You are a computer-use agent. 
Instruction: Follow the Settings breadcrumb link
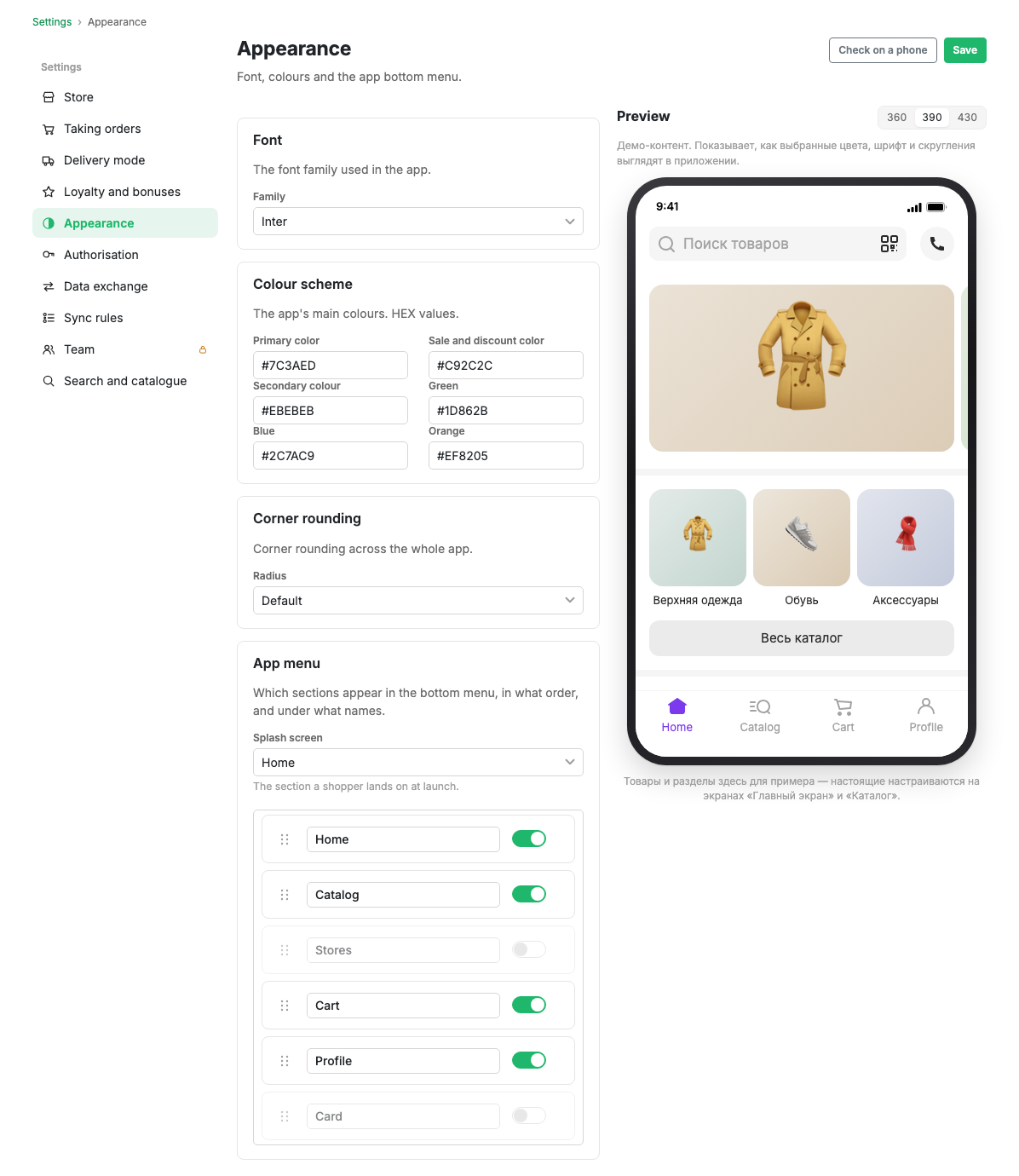tap(52, 22)
